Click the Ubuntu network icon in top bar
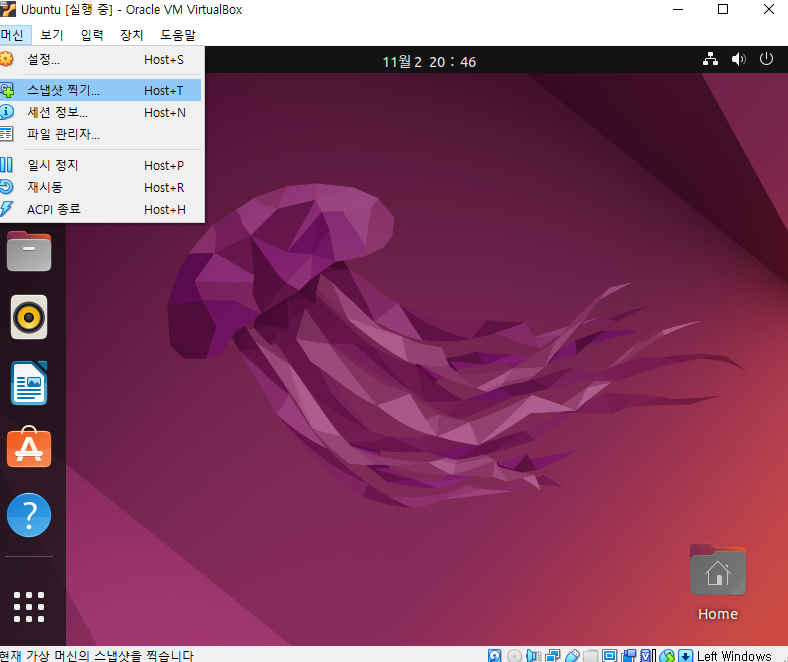The height and width of the screenshot is (662, 788). pyautogui.click(x=710, y=59)
